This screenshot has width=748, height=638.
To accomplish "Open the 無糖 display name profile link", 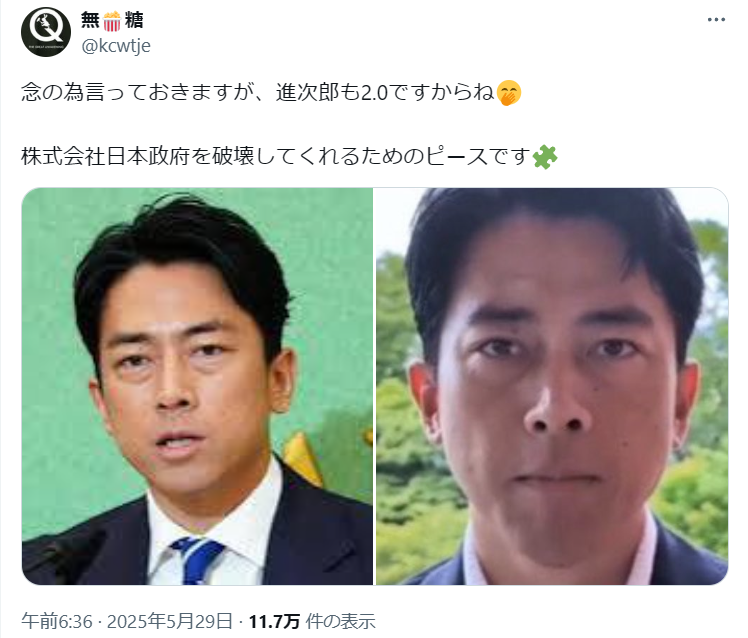I will tap(112, 21).
